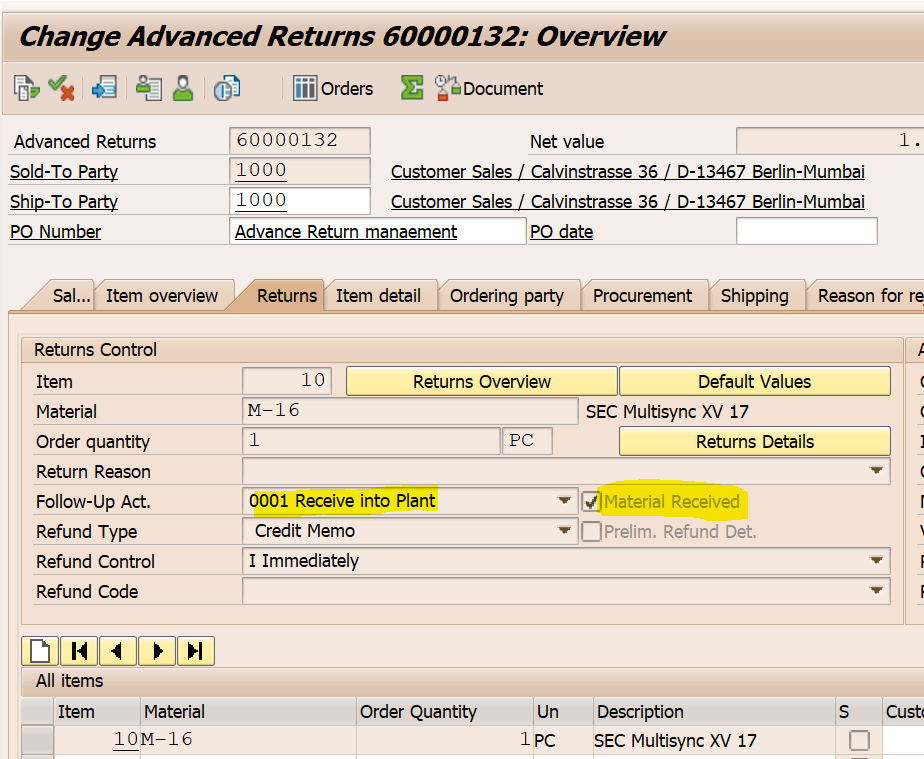
Task: Click the green person icon on the toolbar
Action: (184, 88)
